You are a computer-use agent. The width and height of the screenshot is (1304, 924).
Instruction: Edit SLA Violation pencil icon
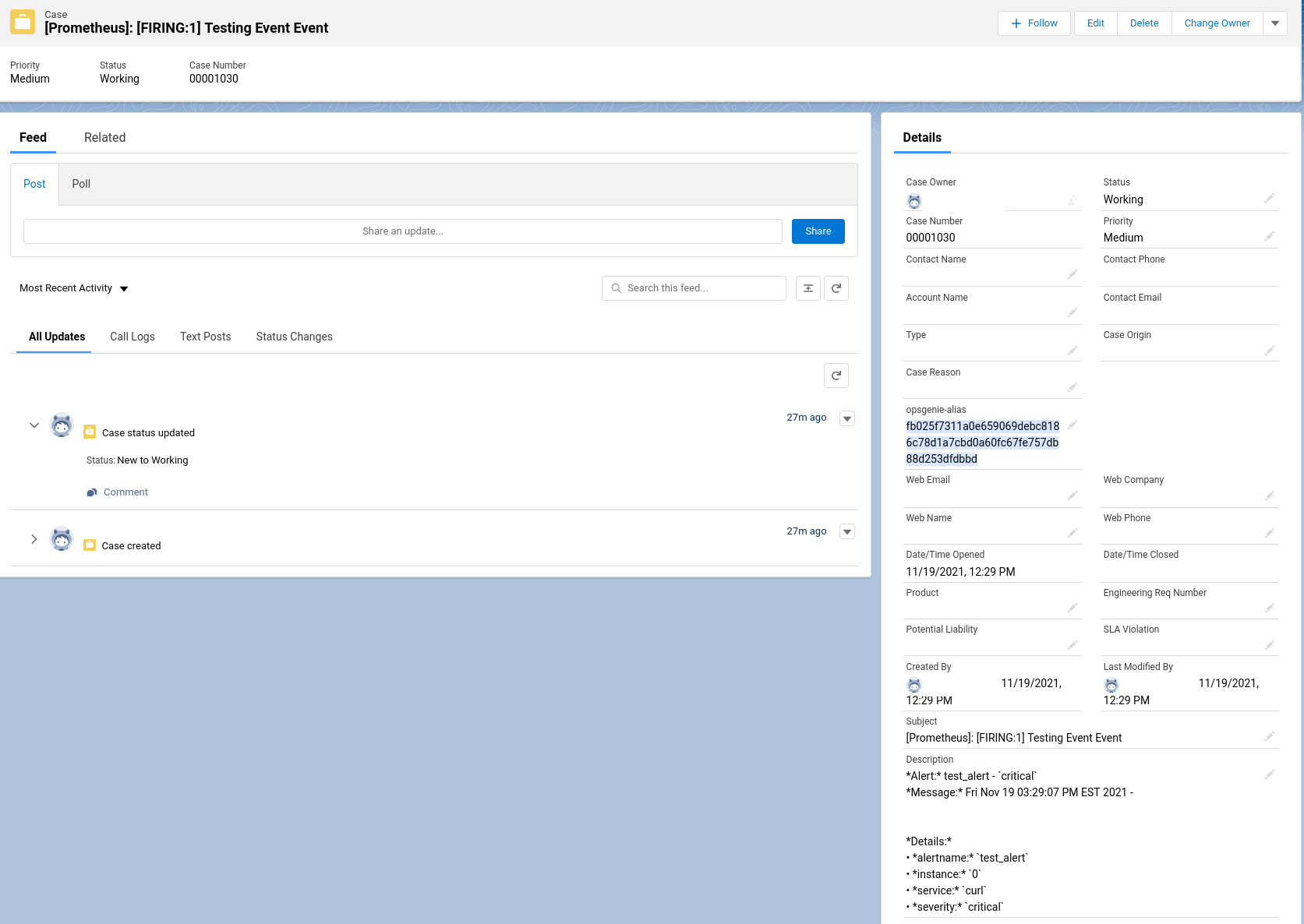(x=1270, y=645)
